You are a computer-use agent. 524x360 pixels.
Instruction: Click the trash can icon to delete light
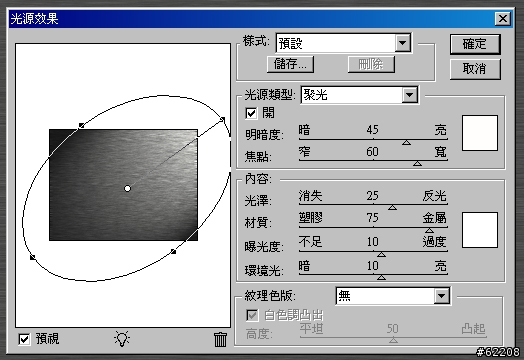[x=220, y=339]
